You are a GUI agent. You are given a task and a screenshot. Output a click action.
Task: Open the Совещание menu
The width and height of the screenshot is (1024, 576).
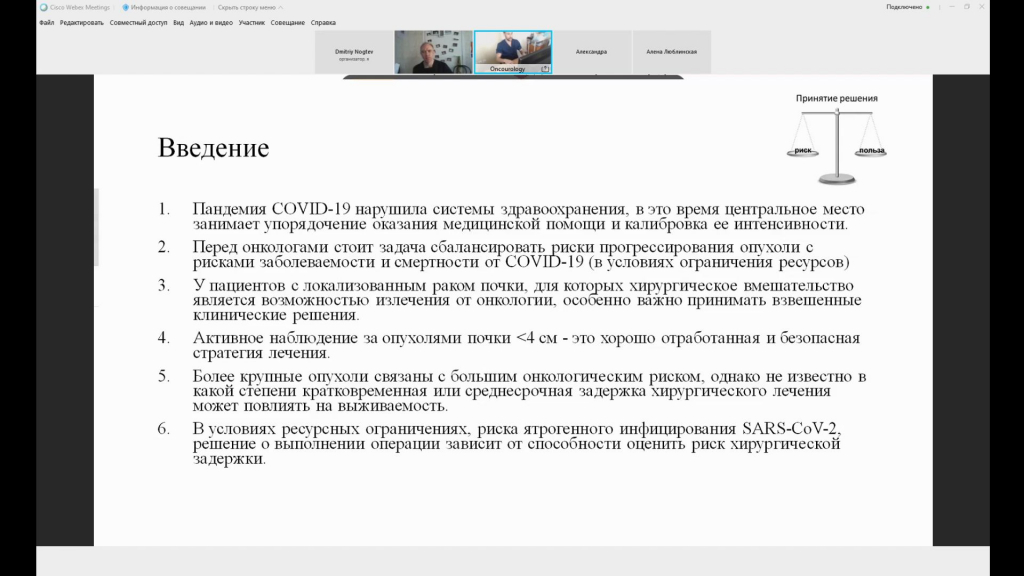tap(288, 22)
